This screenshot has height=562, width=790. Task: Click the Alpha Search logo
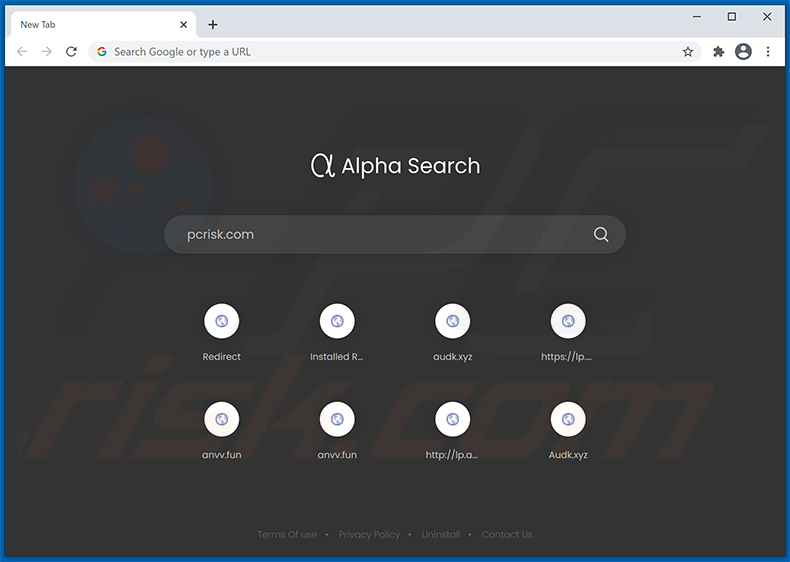click(395, 166)
